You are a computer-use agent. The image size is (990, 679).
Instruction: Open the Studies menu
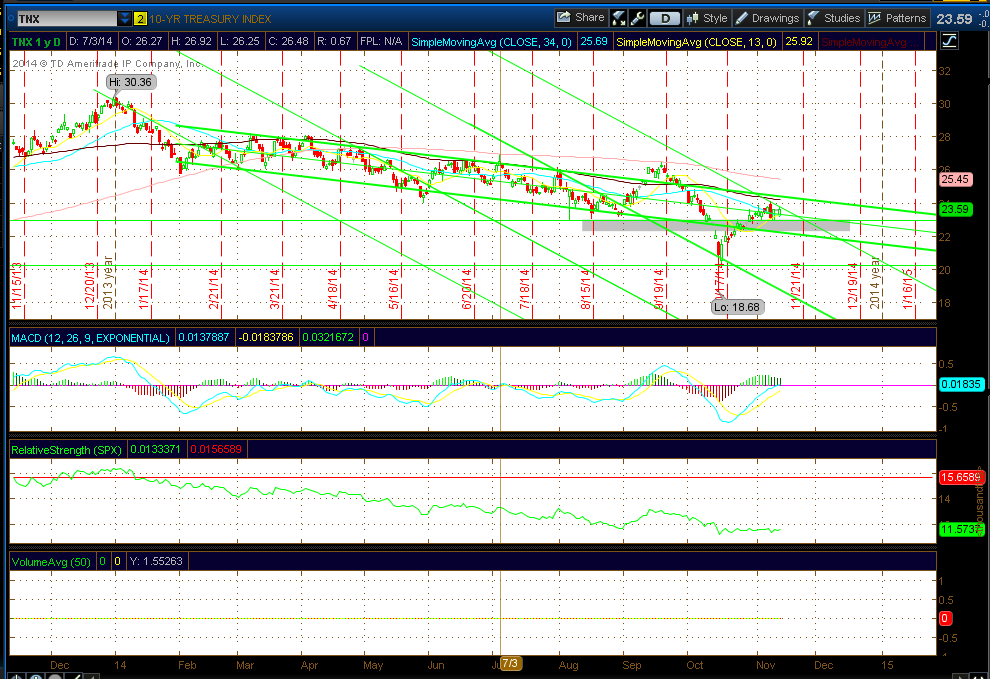[834, 18]
